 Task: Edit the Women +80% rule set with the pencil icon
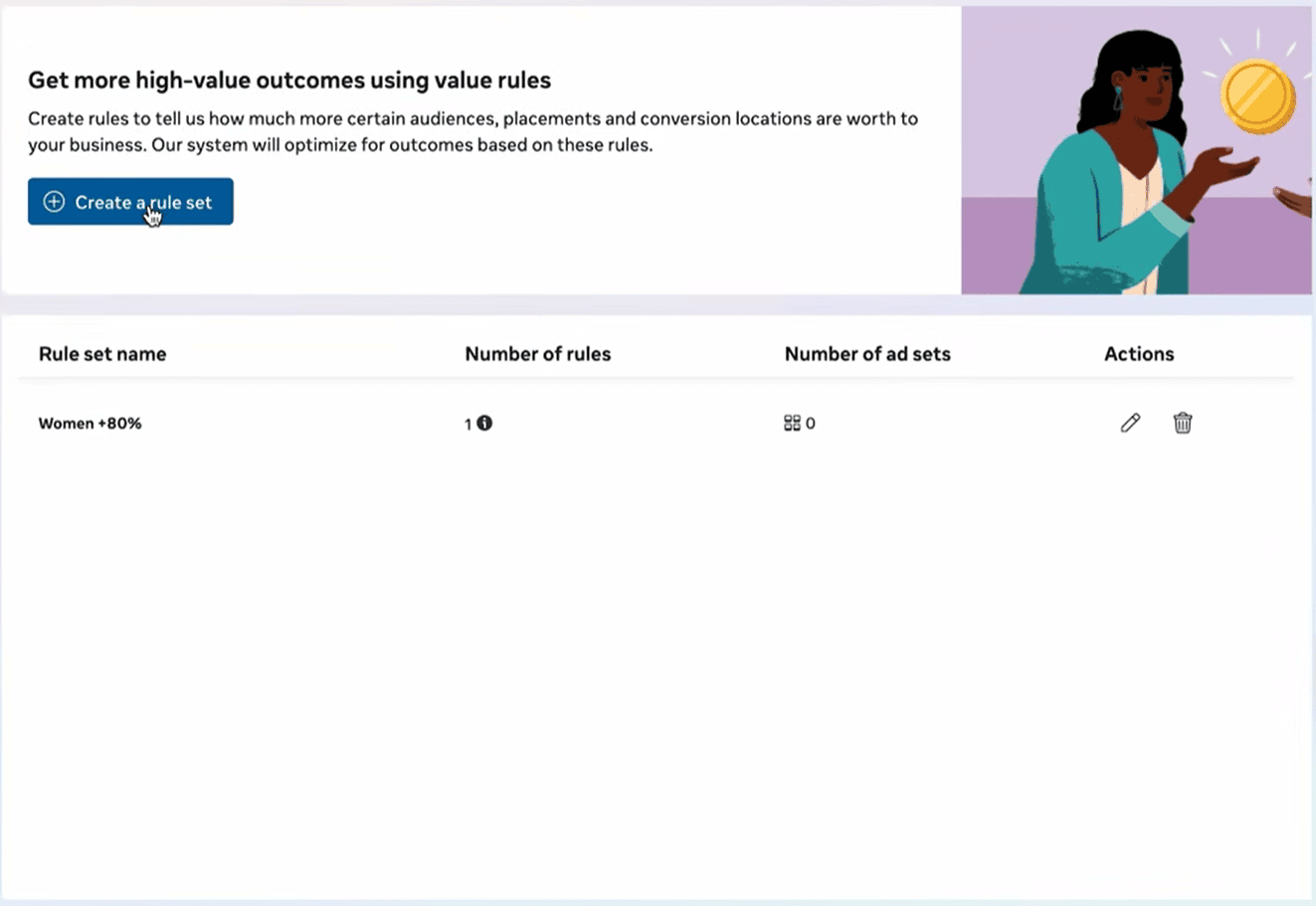point(1130,423)
